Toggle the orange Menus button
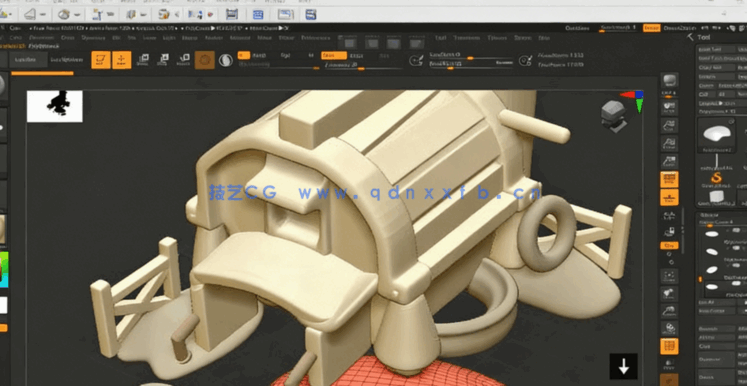 (x=651, y=28)
